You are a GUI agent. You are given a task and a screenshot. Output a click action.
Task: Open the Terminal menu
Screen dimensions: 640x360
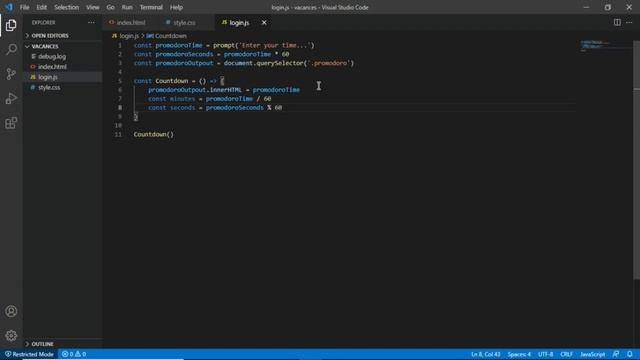point(151,7)
